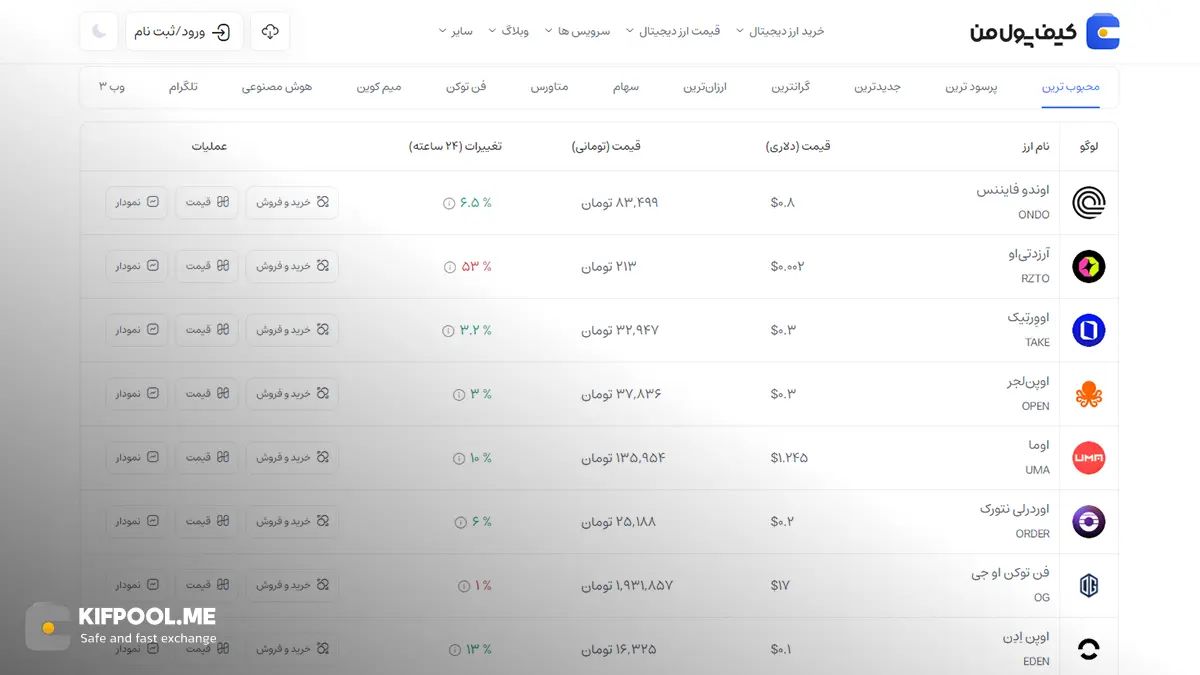Click the ورود/ثبت نام login button

(186, 31)
